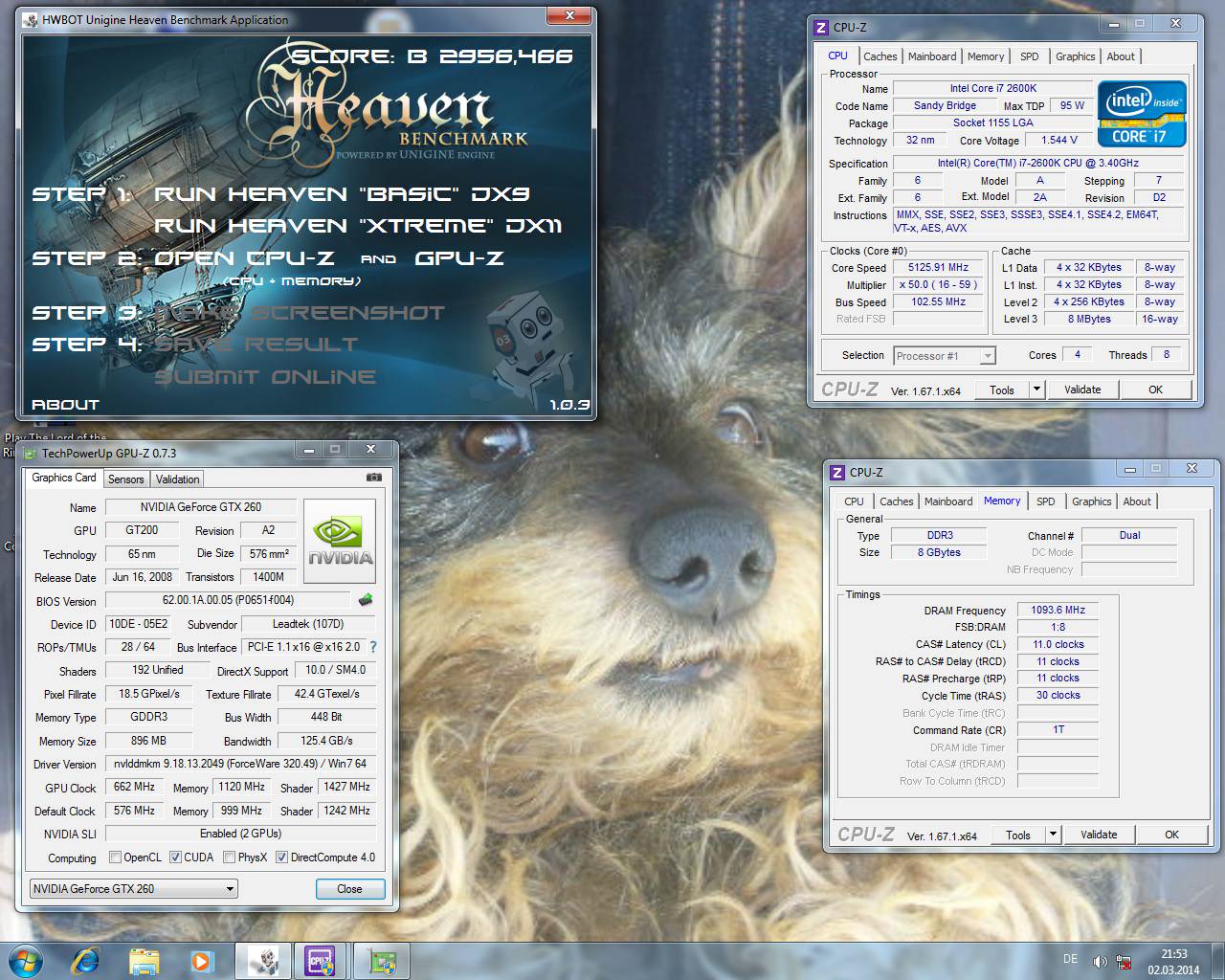Click the GPU-Z title bar app icon

(31, 454)
